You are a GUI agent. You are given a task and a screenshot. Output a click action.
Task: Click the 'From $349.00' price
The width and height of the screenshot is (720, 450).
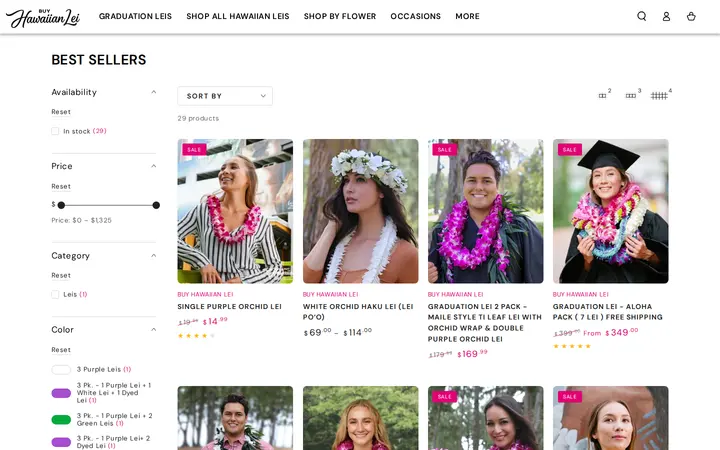(x=611, y=332)
